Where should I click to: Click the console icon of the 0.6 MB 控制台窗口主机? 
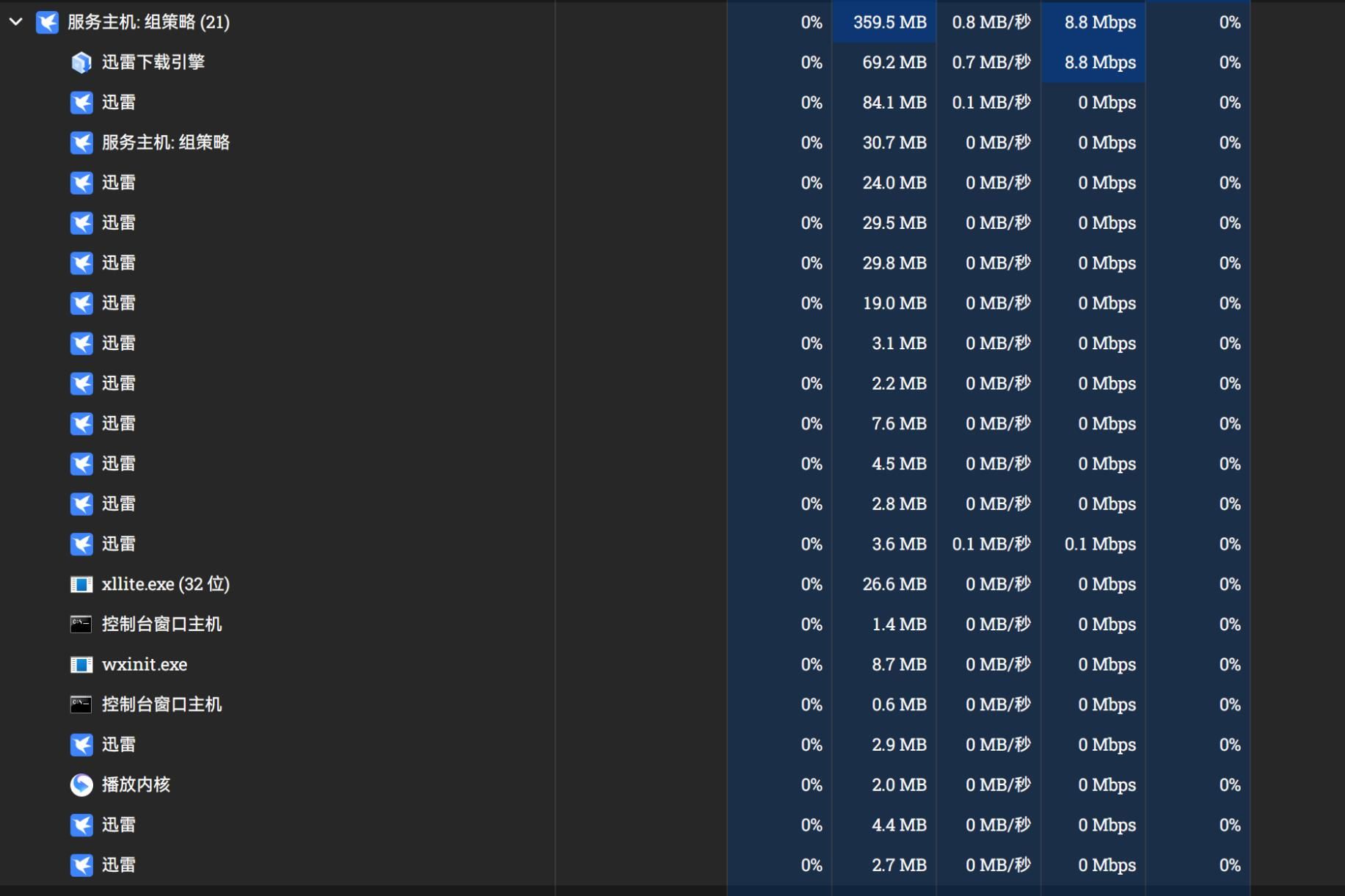point(81,704)
